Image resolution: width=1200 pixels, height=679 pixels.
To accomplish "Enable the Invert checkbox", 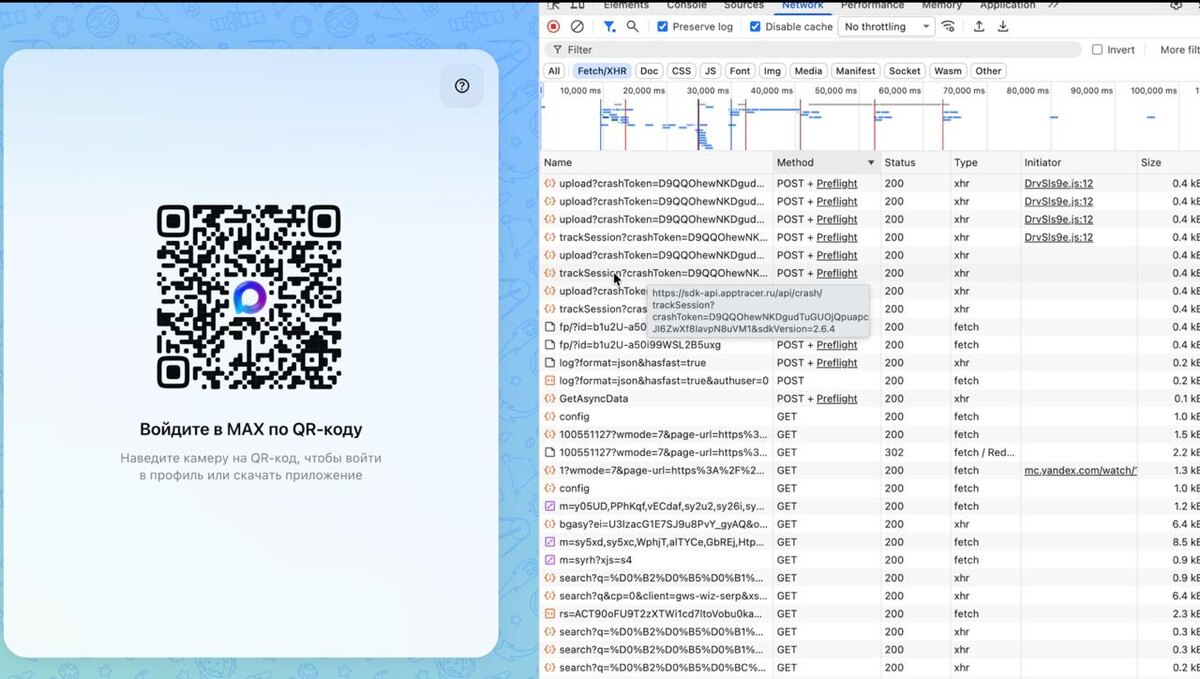I will coord(1097,49).
